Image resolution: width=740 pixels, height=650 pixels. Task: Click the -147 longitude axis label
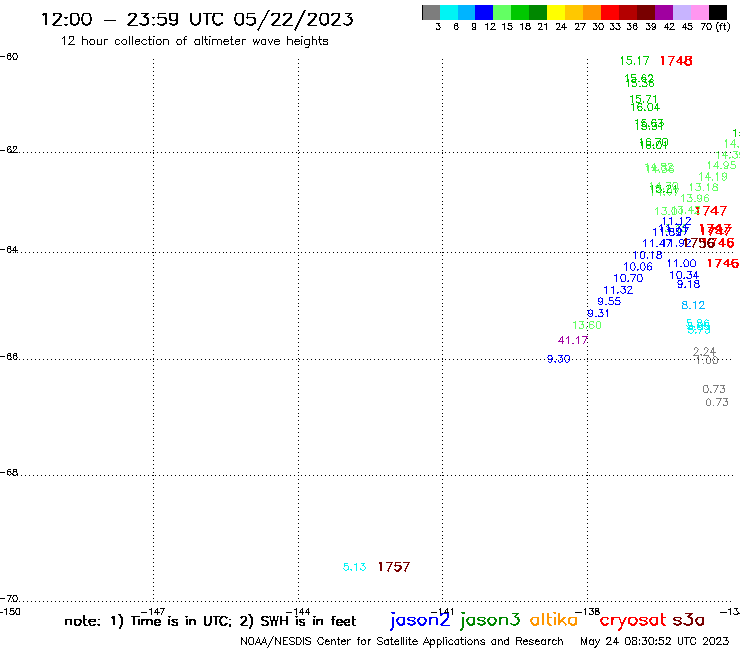(153, 612)
